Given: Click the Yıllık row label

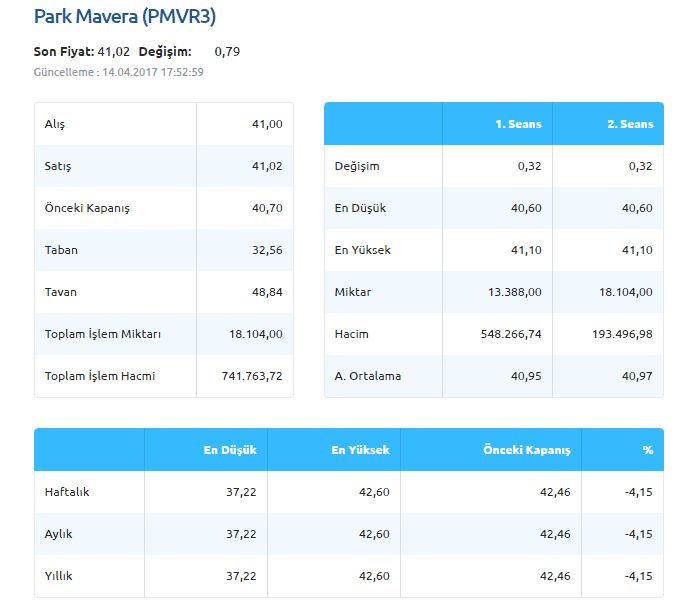Looking at the screenshot, I should tap(58, 576).
